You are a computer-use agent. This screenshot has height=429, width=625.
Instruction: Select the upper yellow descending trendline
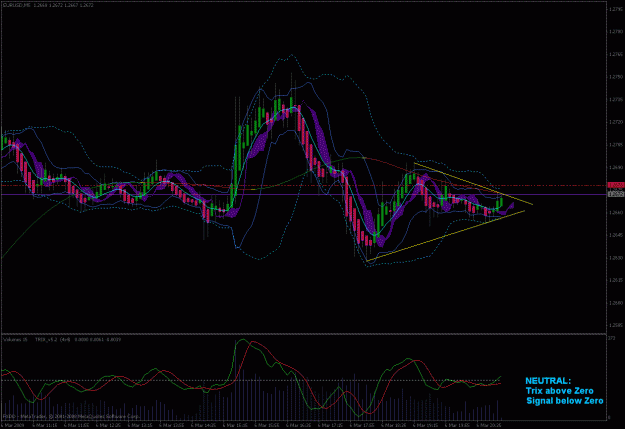[x=474, y=184]
